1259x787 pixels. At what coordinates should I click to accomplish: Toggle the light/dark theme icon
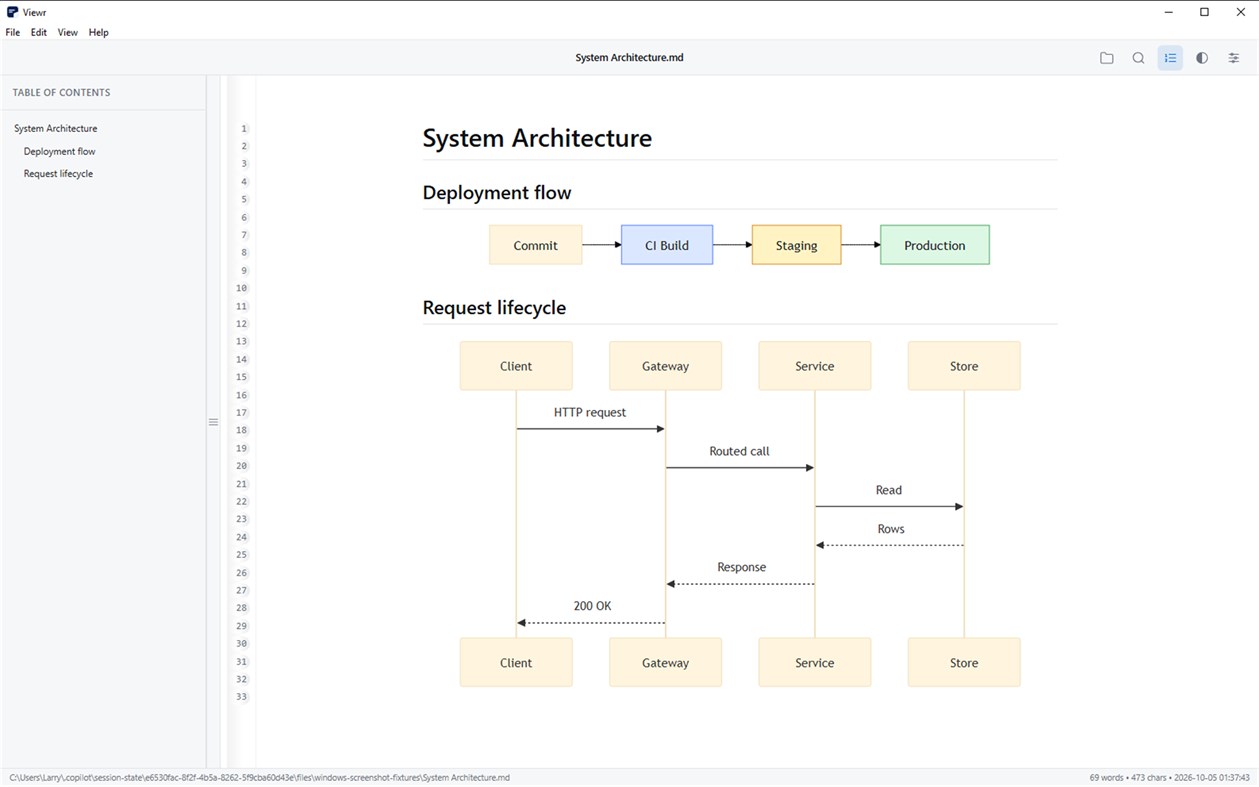coord(1202,58)
